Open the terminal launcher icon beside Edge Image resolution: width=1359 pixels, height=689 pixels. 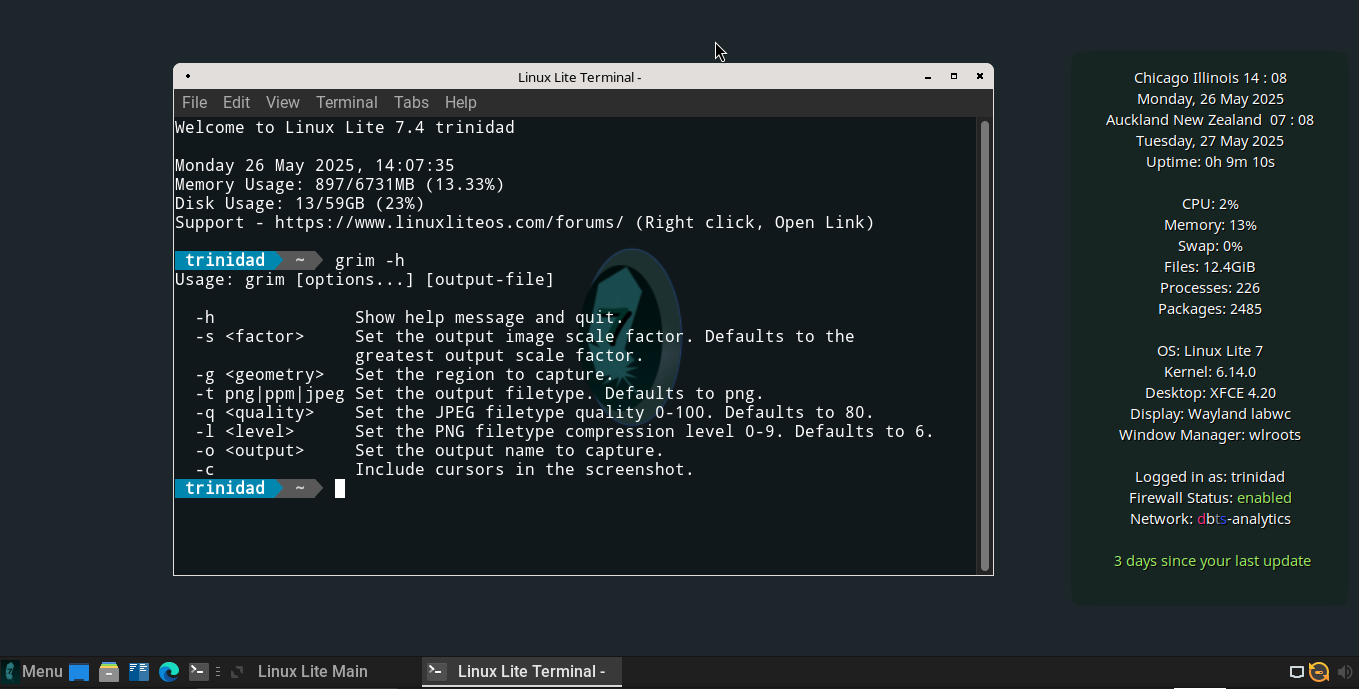199,672
